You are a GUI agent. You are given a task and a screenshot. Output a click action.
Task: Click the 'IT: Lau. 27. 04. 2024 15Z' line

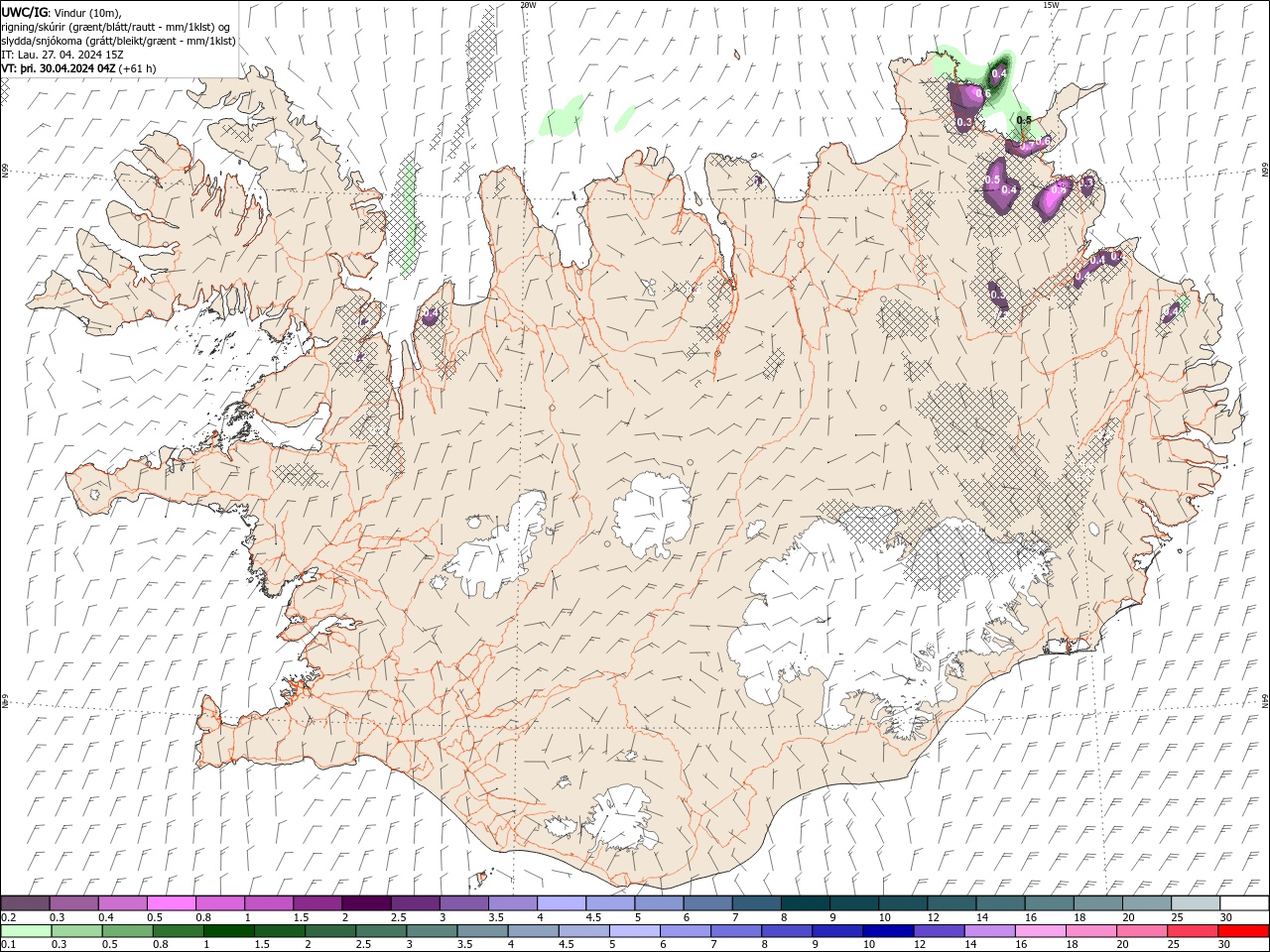63,55
